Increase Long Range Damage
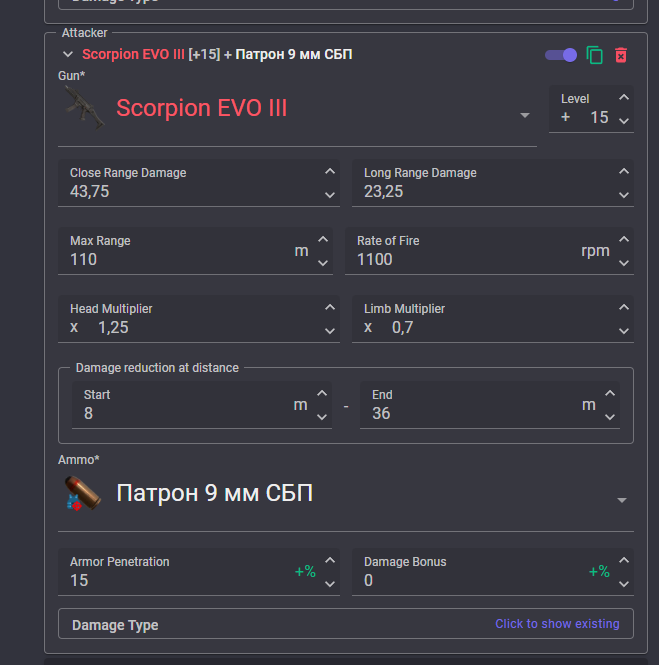The width and height of the screenshot is (659, 665). pyautogui.click(x=624, y=171)
